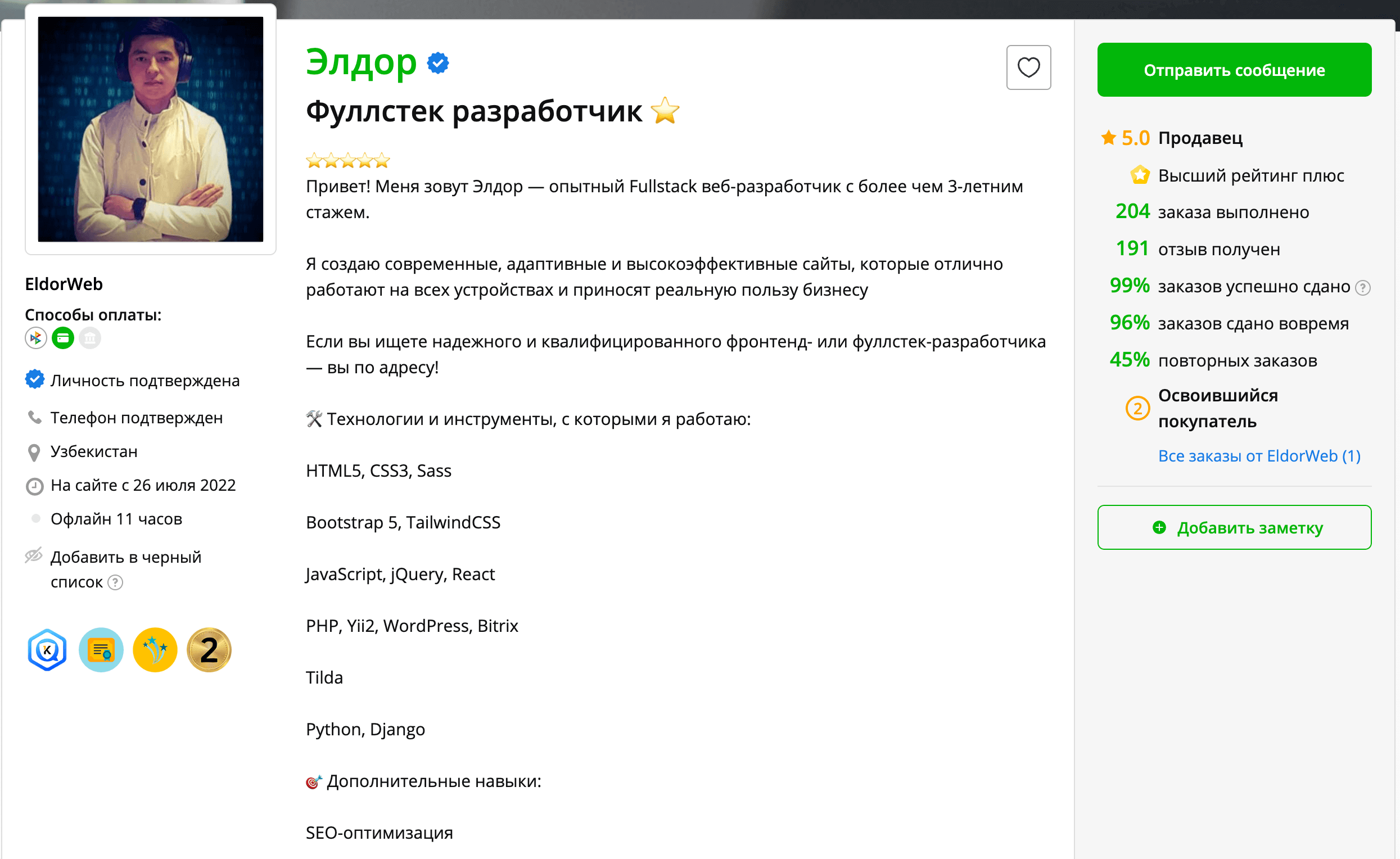1400x859 pixels.
Task: Click the yellow fireworks achievement badge
Action: [x=155, y=649]
